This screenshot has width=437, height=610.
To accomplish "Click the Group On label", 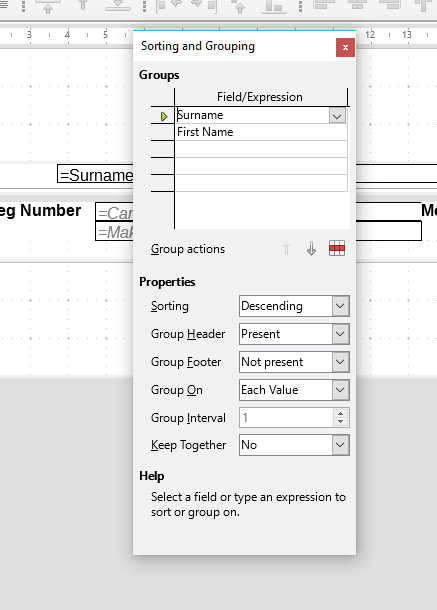I will click(x=177, y=390).
